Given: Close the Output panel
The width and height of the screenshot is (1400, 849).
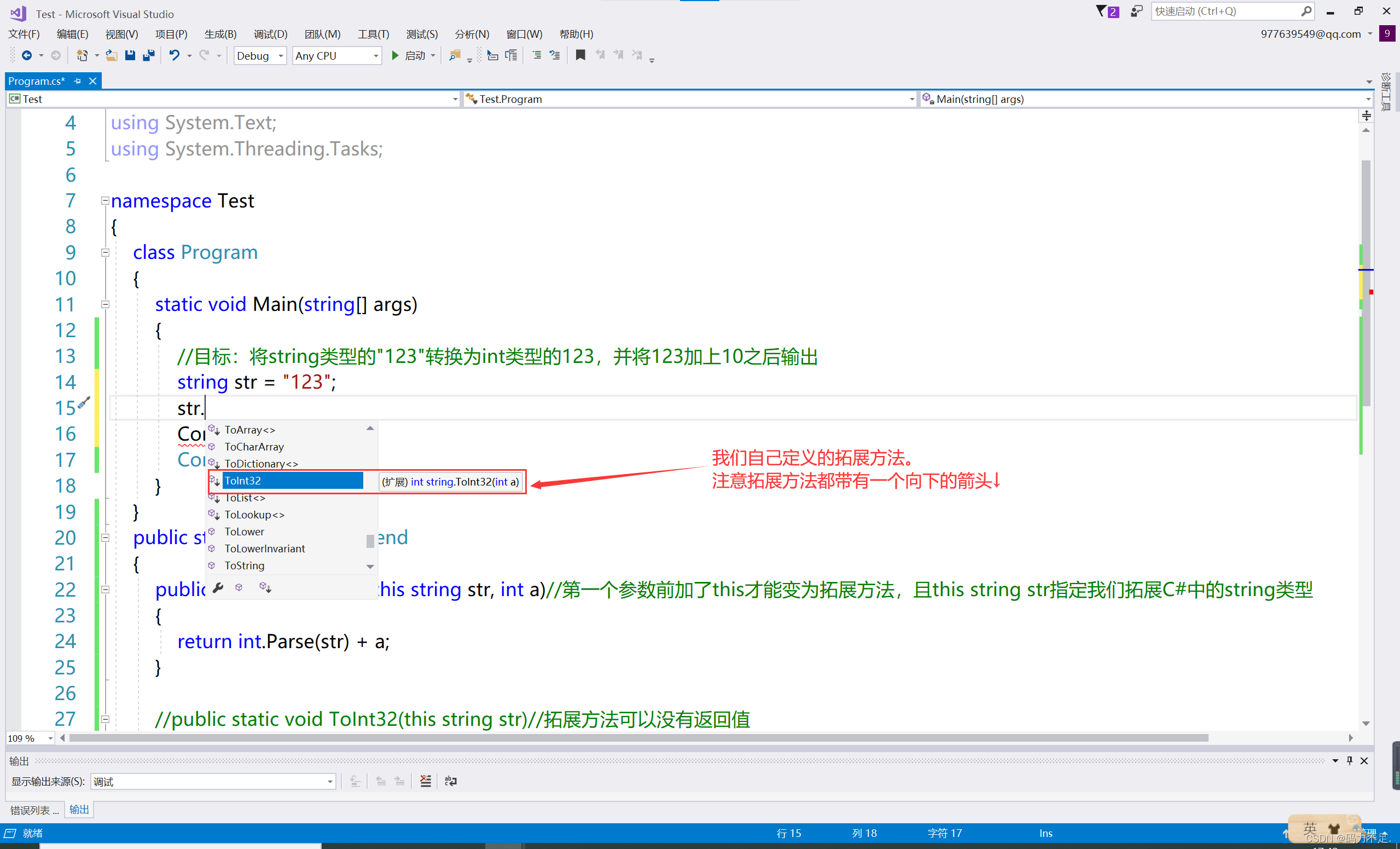Looking at the screenshot, I should coord(1364,760).
